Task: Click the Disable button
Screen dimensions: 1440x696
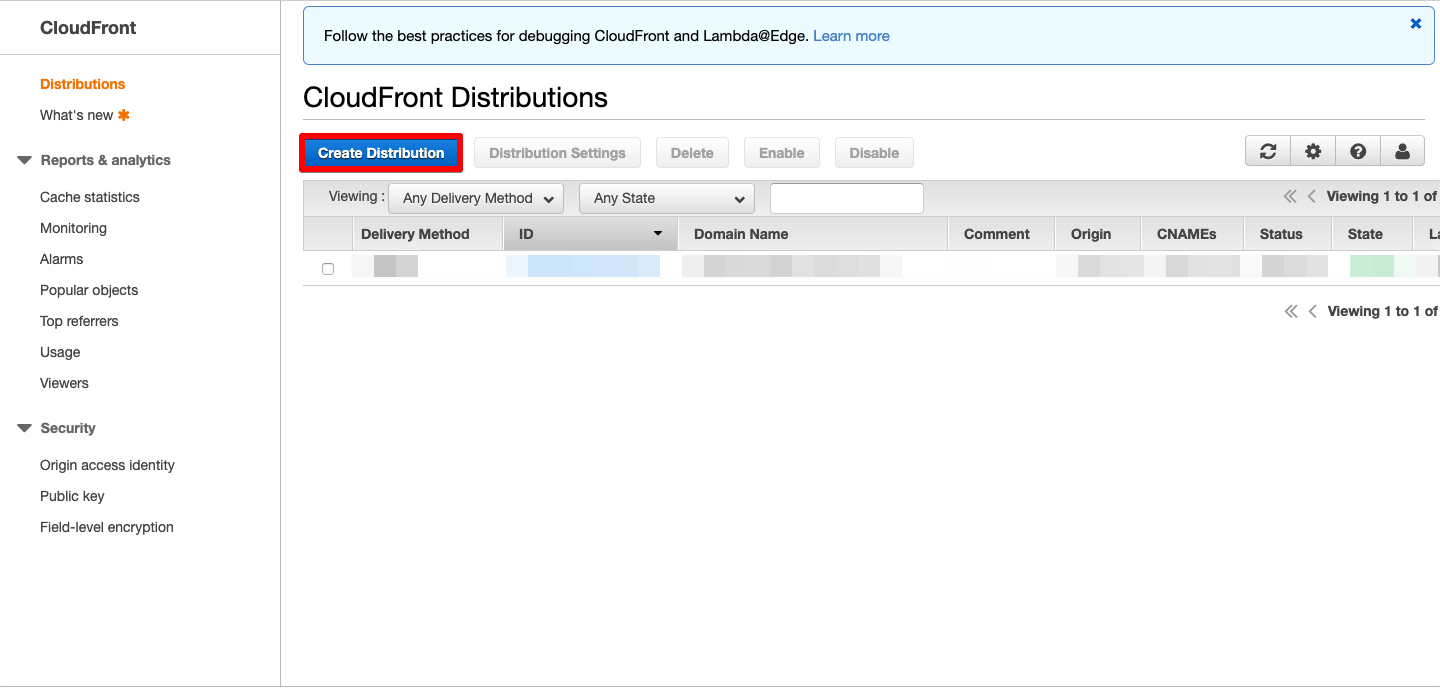Action: point(873,152)
